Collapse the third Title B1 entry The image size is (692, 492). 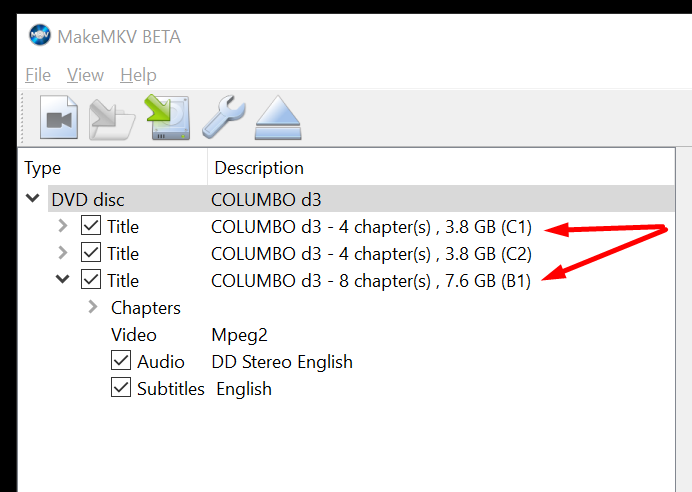pyautogui.click(x=63, y=279)
